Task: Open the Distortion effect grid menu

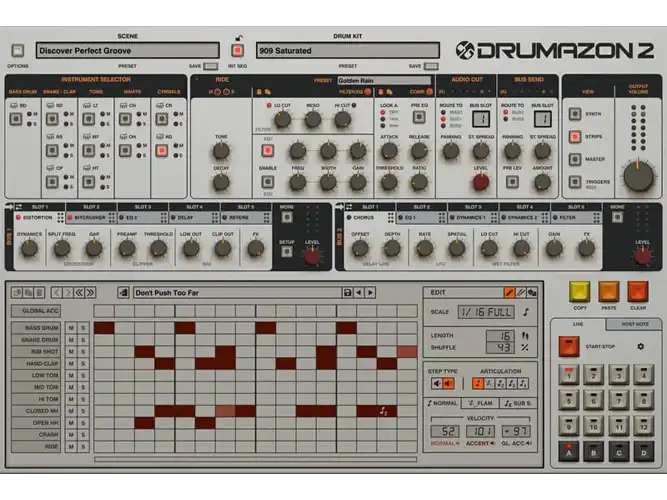Action: tap(60, 217)
